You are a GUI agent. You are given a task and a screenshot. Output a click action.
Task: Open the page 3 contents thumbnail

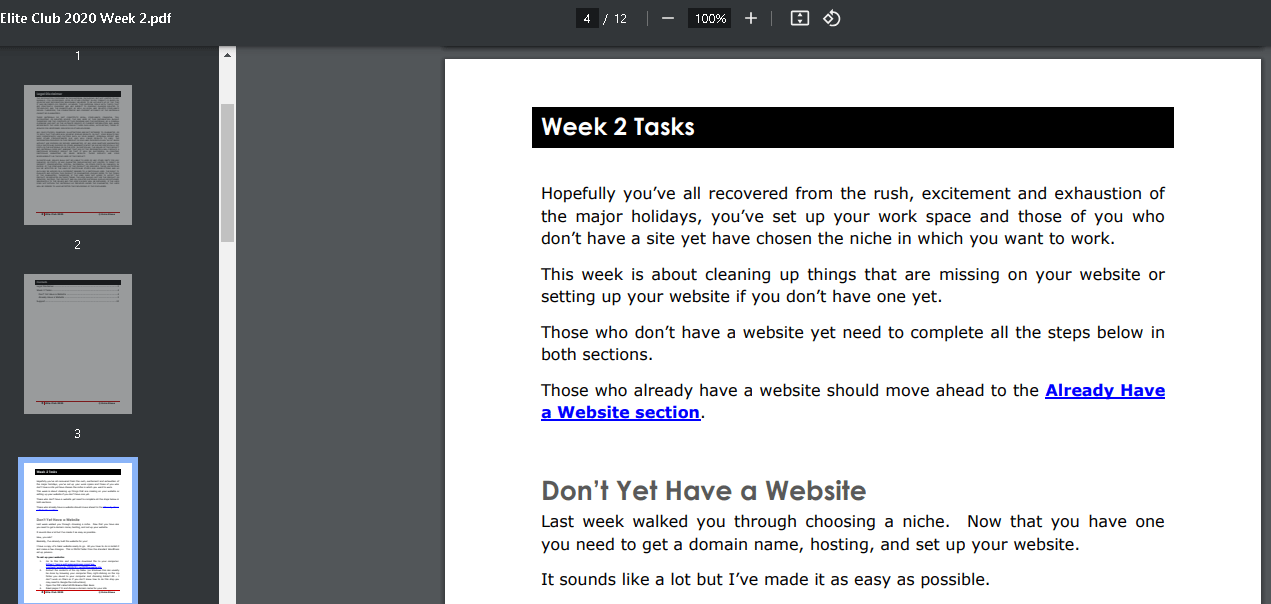click(78, 343)
